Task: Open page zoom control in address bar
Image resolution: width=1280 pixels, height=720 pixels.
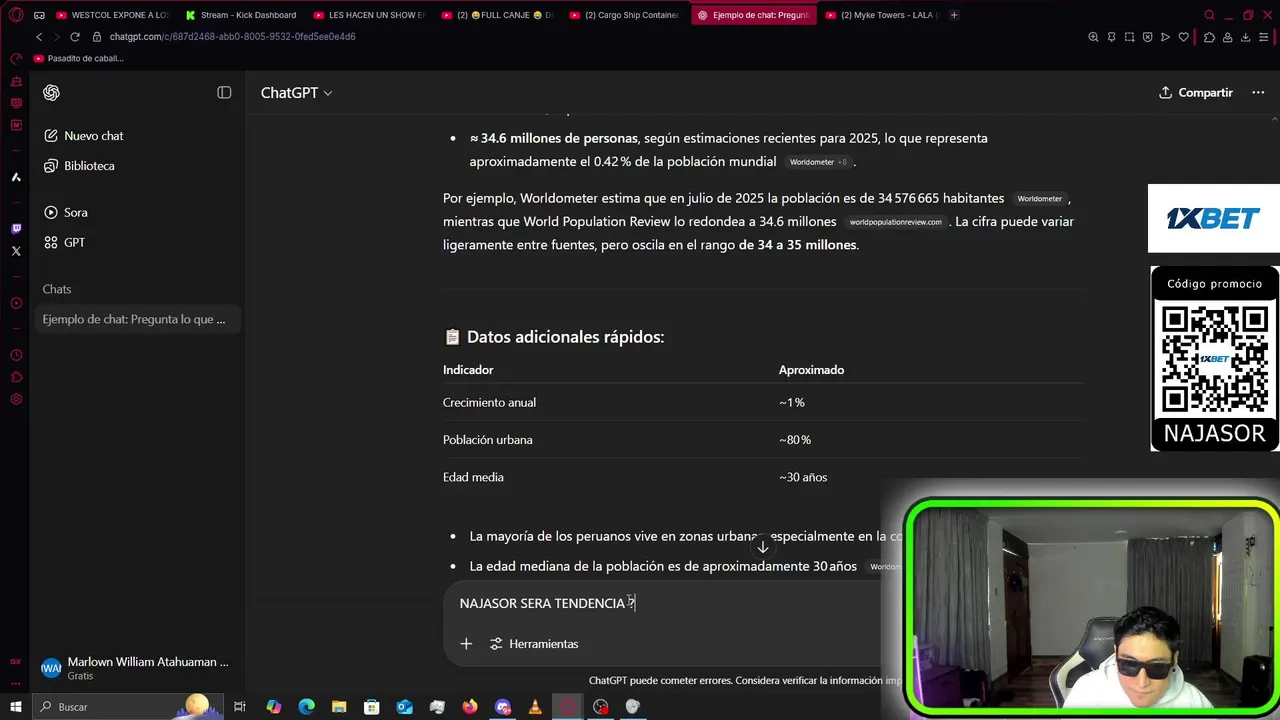Action: (x=1093, y=37)
